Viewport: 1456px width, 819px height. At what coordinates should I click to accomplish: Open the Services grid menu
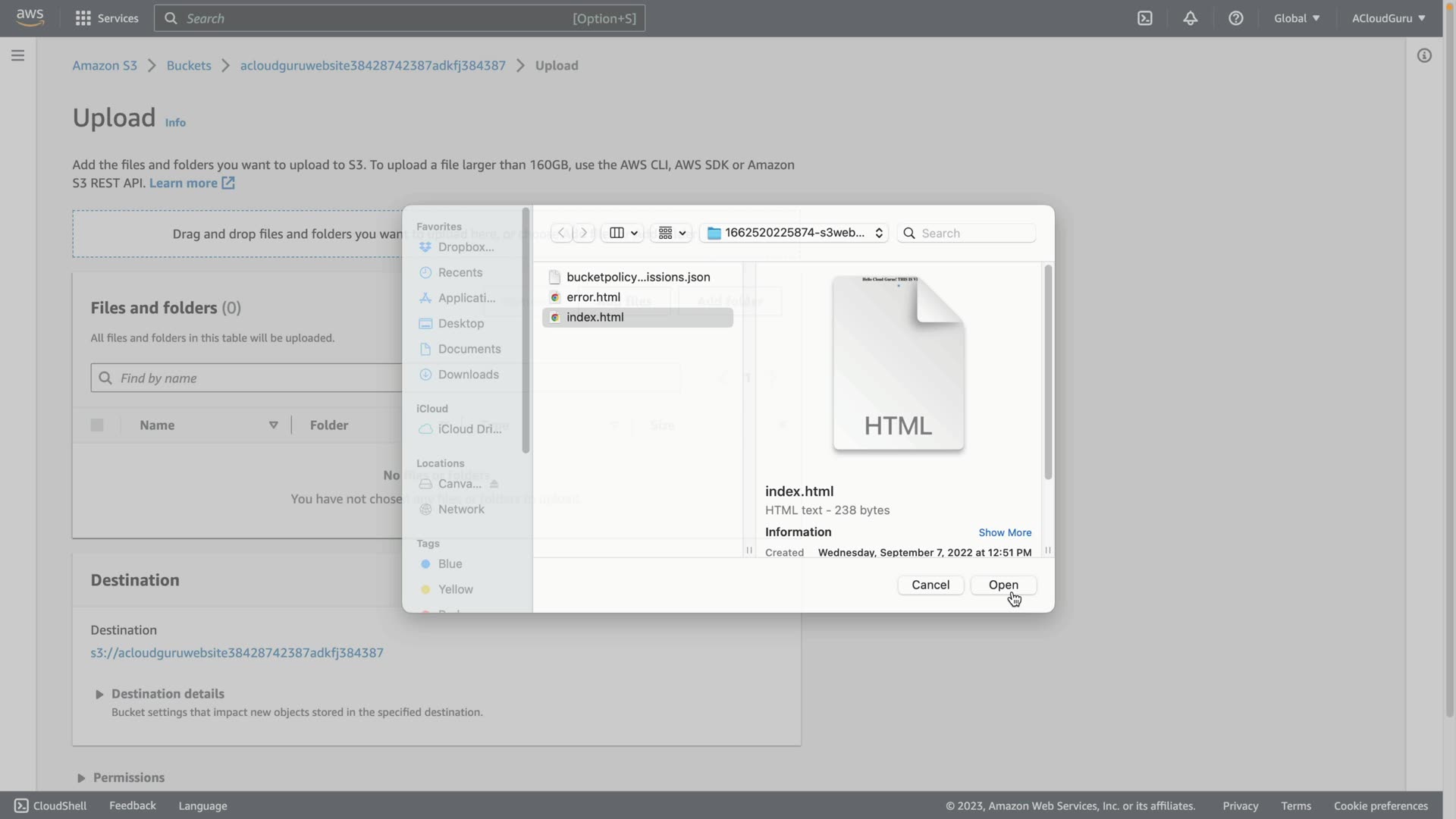point(83,18)
